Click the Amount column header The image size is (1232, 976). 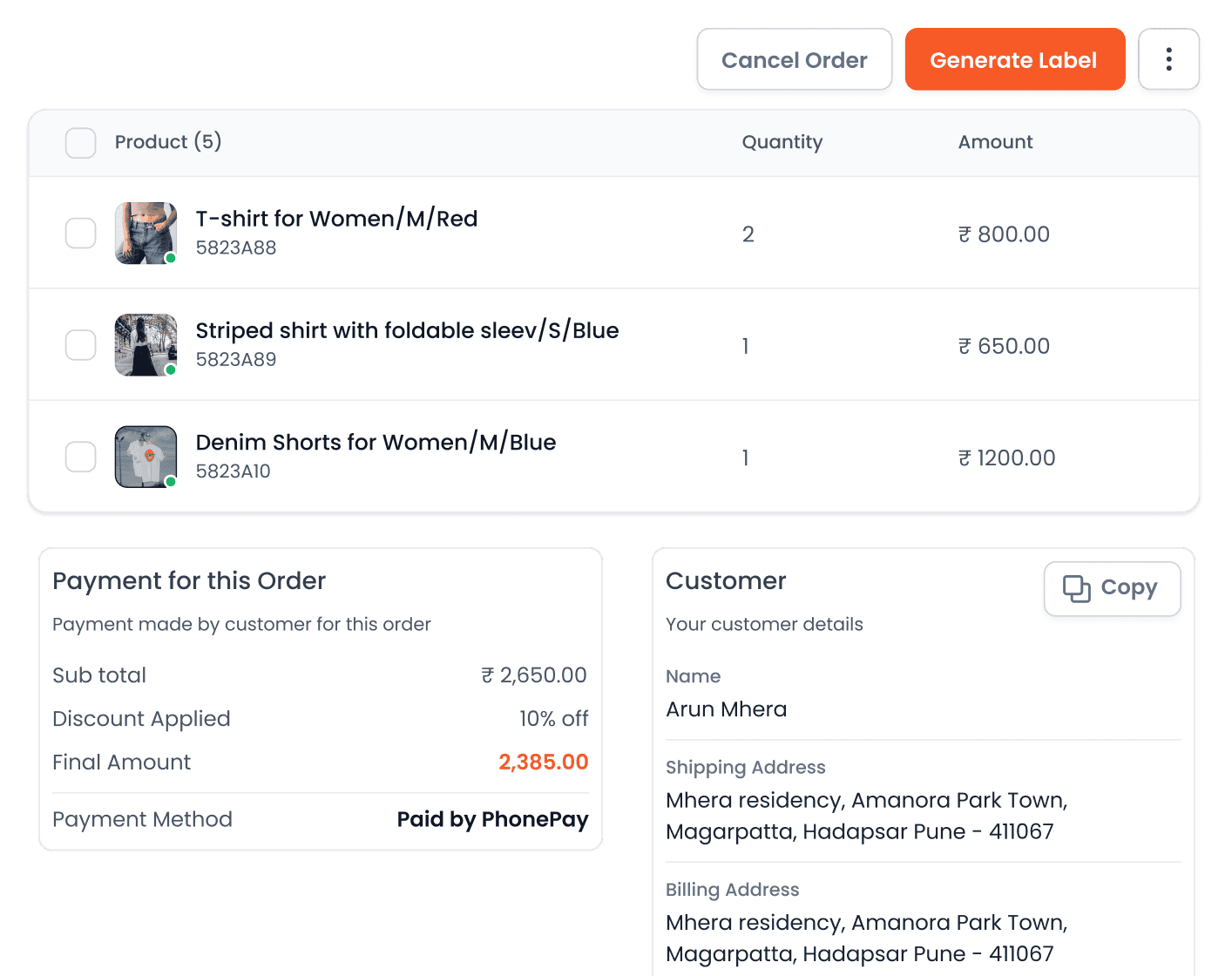point(995,142)
